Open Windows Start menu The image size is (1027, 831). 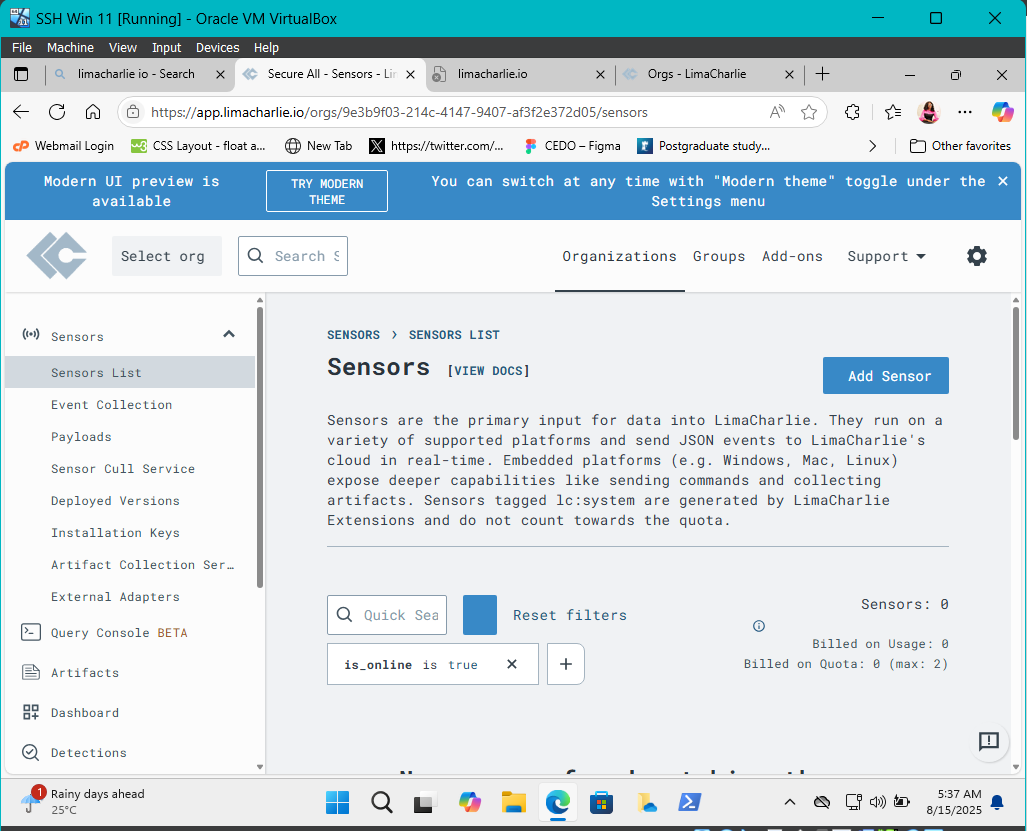pyautogui.click(x=337, y=802)
